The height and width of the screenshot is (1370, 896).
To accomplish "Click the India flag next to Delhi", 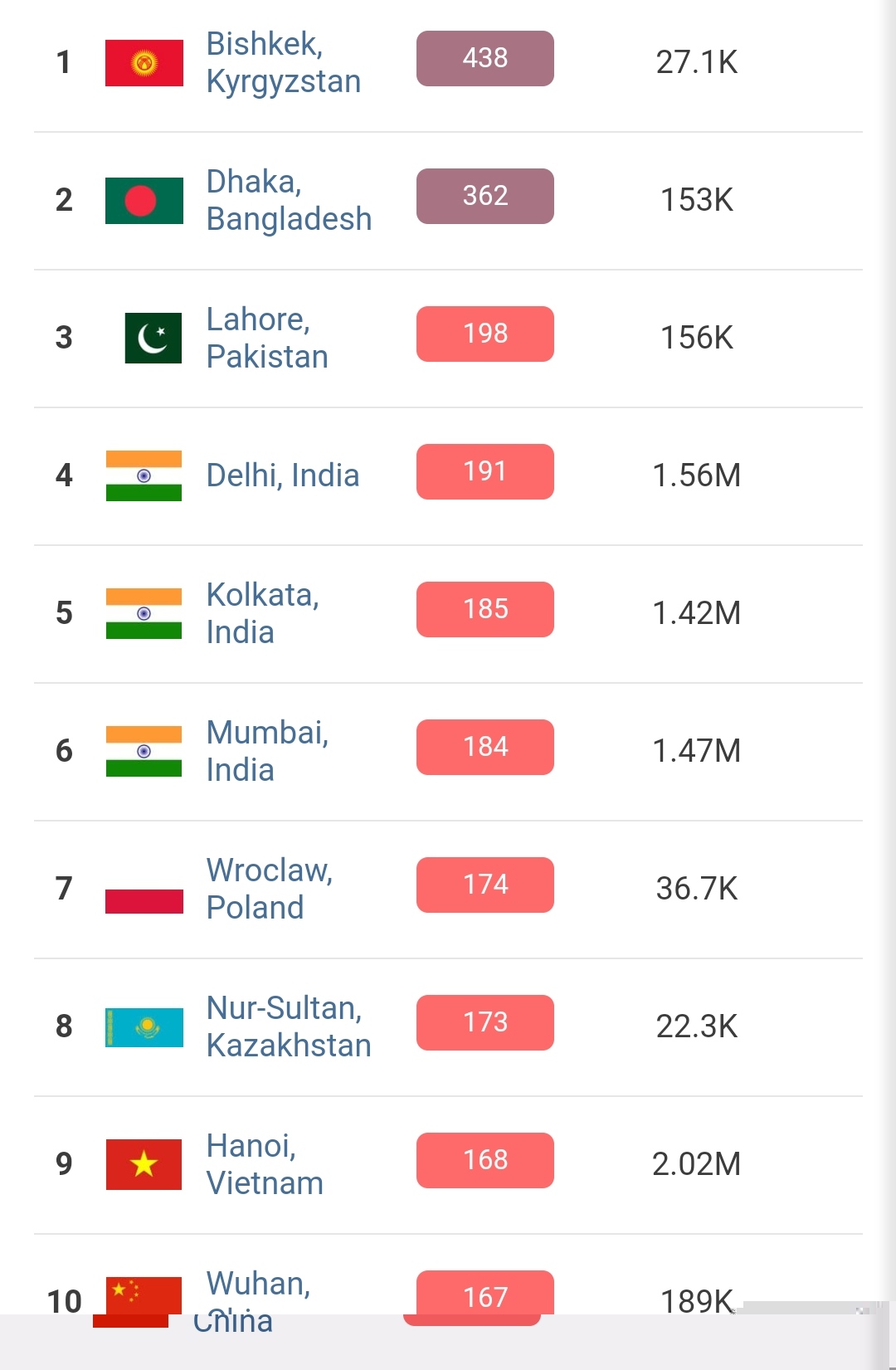I will pyautogui.click(x=144, y=475).
